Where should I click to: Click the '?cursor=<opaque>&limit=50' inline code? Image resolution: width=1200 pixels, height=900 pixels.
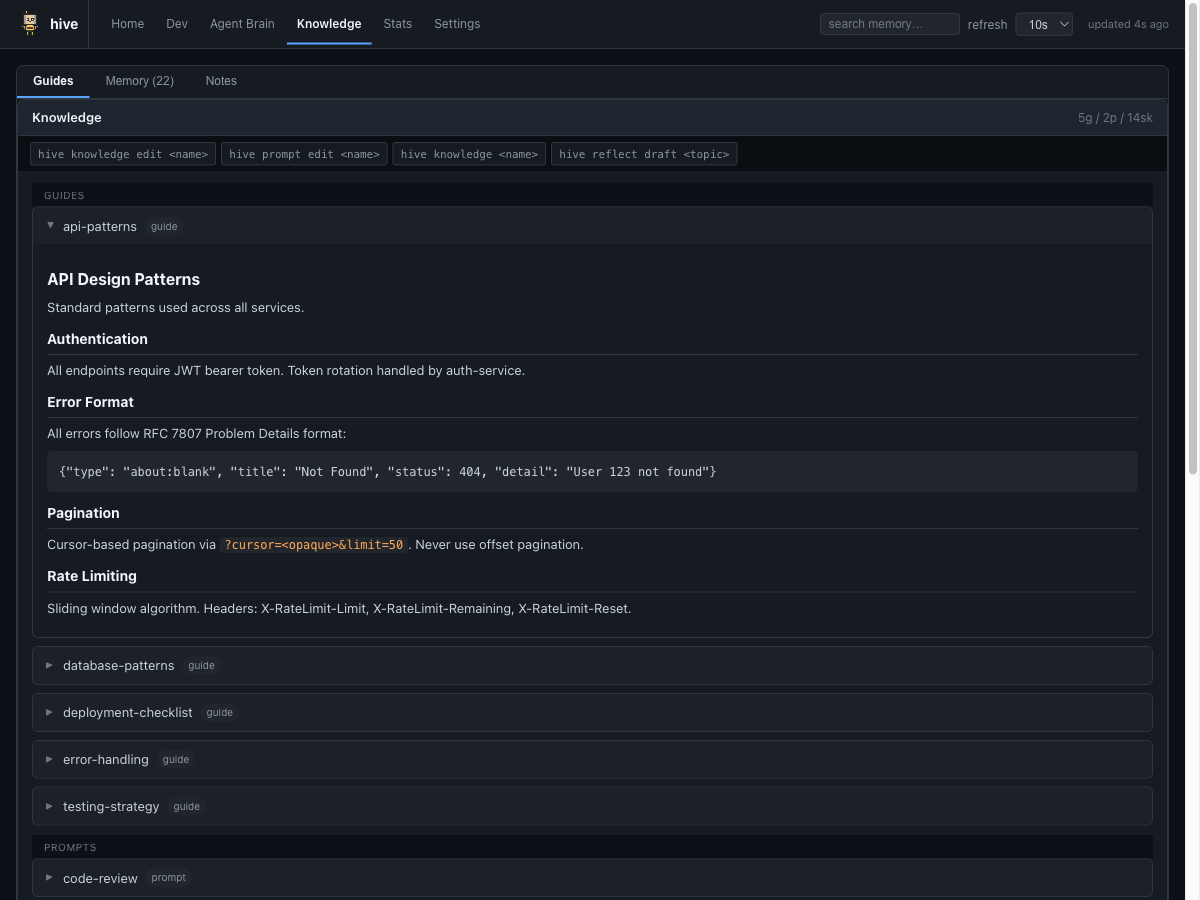(314, 545)
